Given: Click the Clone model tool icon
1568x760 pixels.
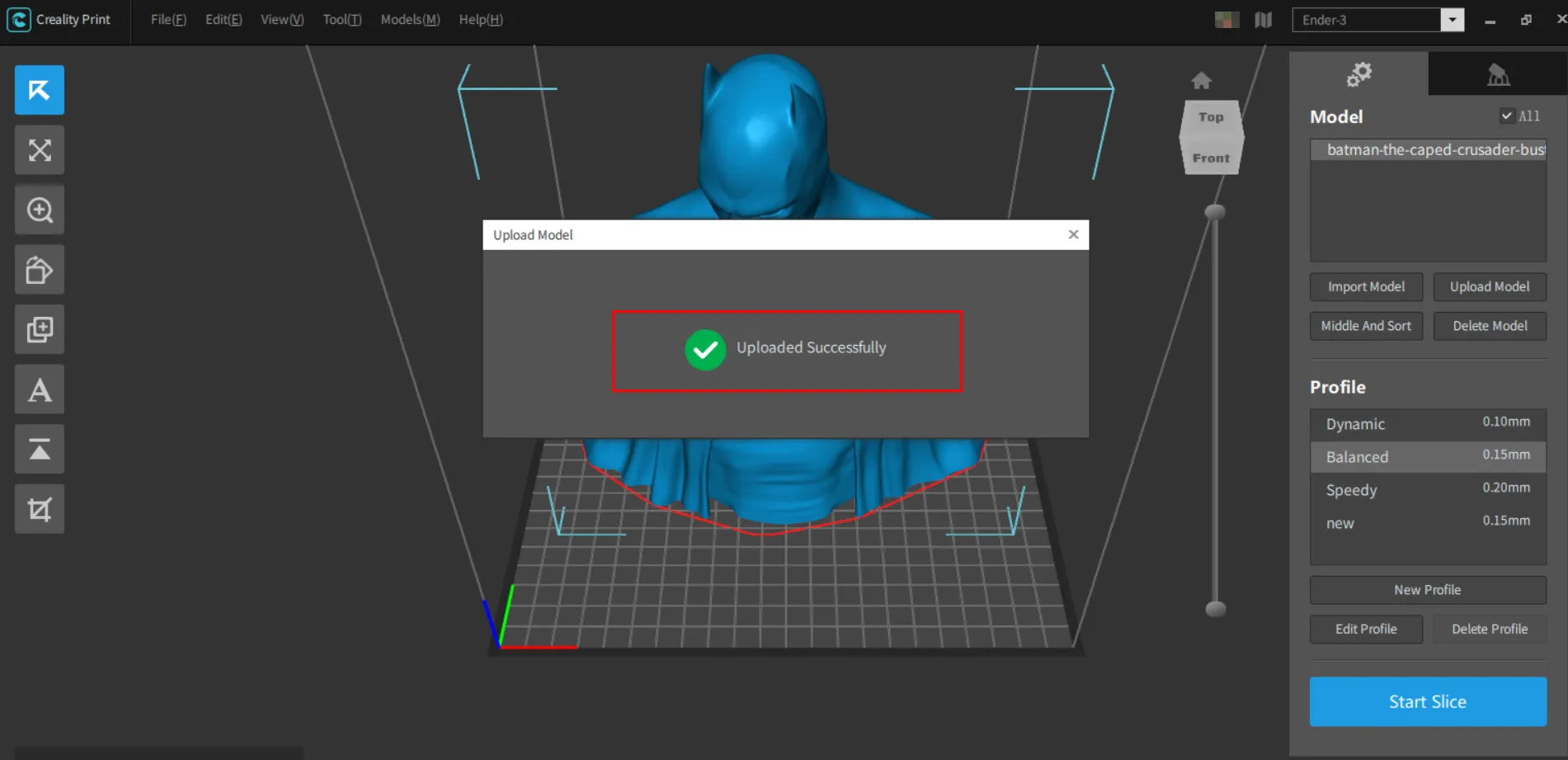Looking at the screenshot, I should coord(40,329).
